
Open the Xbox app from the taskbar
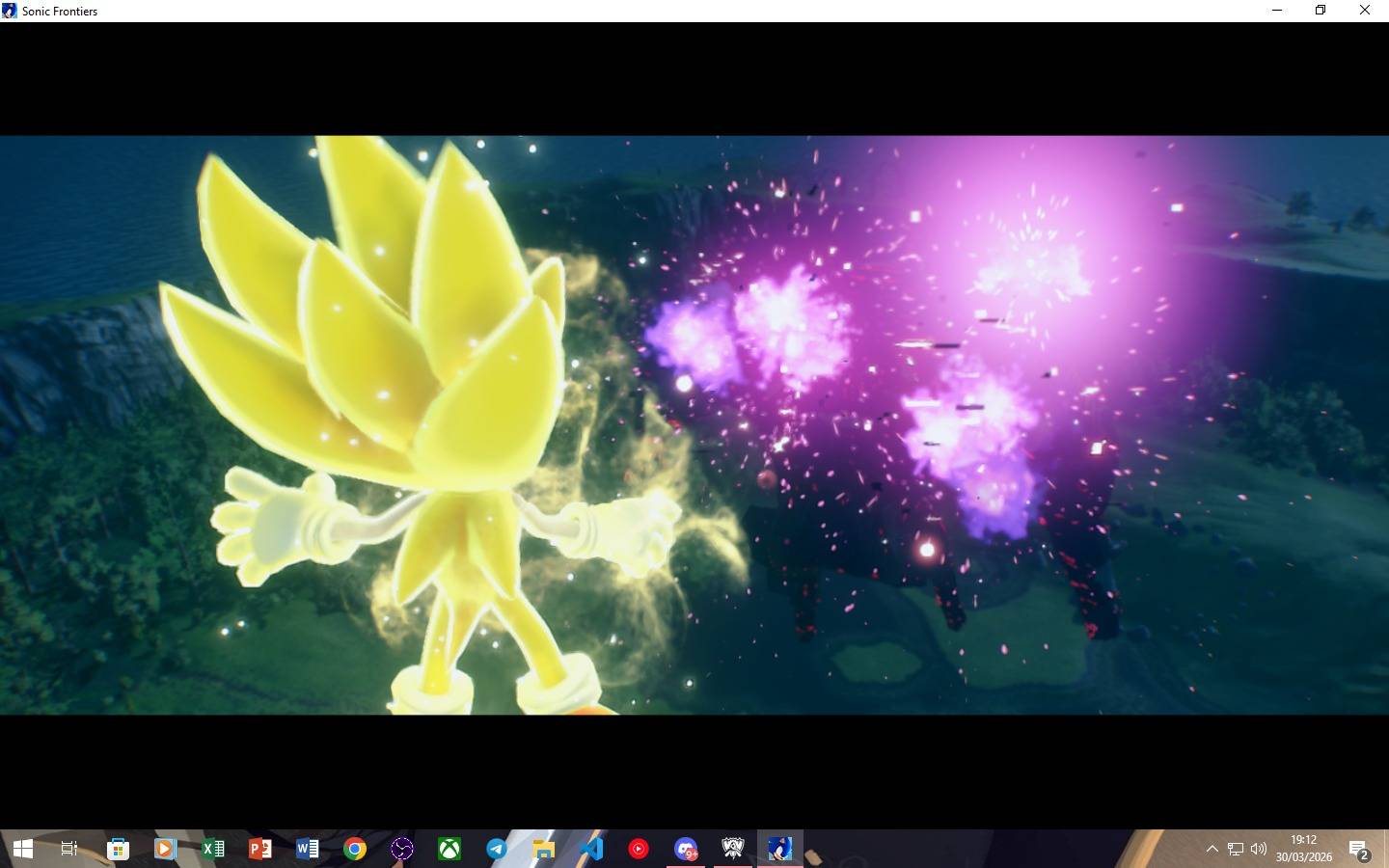tap(449, 849)
